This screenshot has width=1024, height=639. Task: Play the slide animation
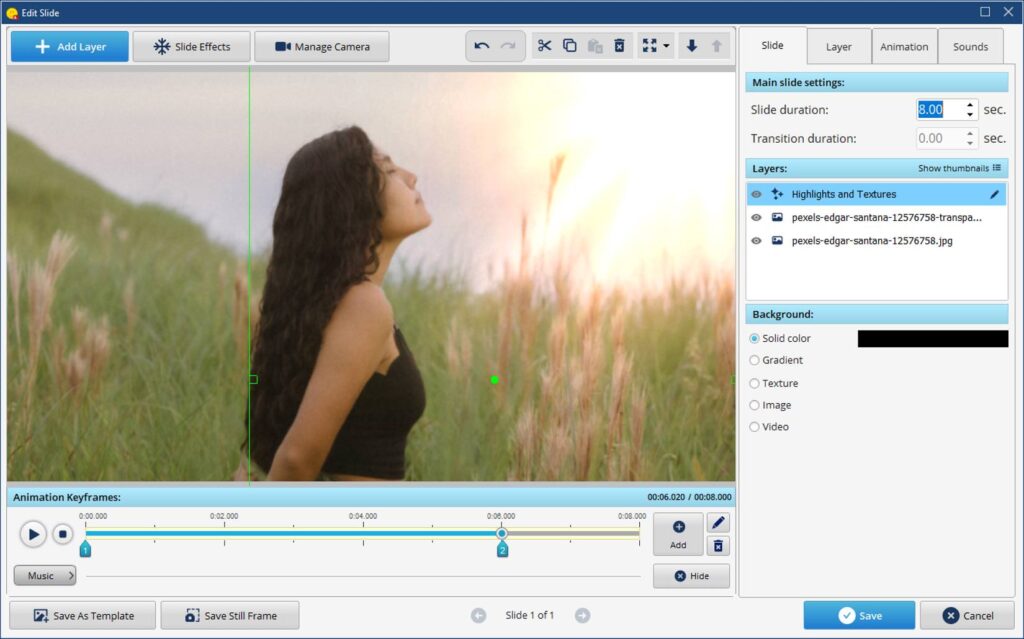pyautogui.click(x=33, y=534)
